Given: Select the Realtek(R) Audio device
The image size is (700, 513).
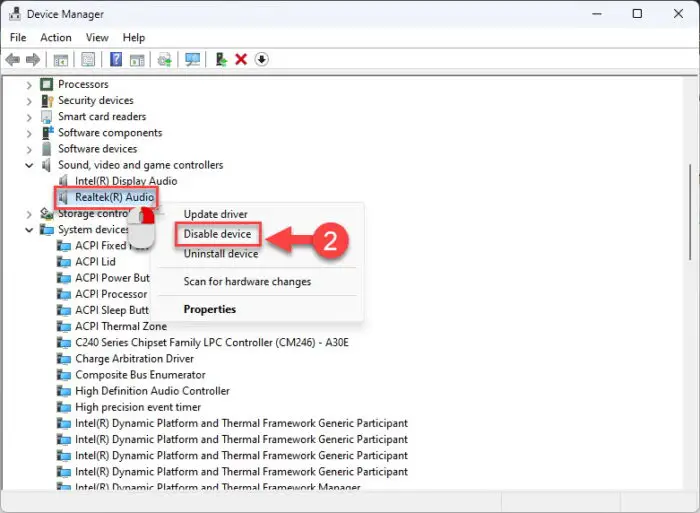Looking at the screenshot, I should [x=114, y=197].
